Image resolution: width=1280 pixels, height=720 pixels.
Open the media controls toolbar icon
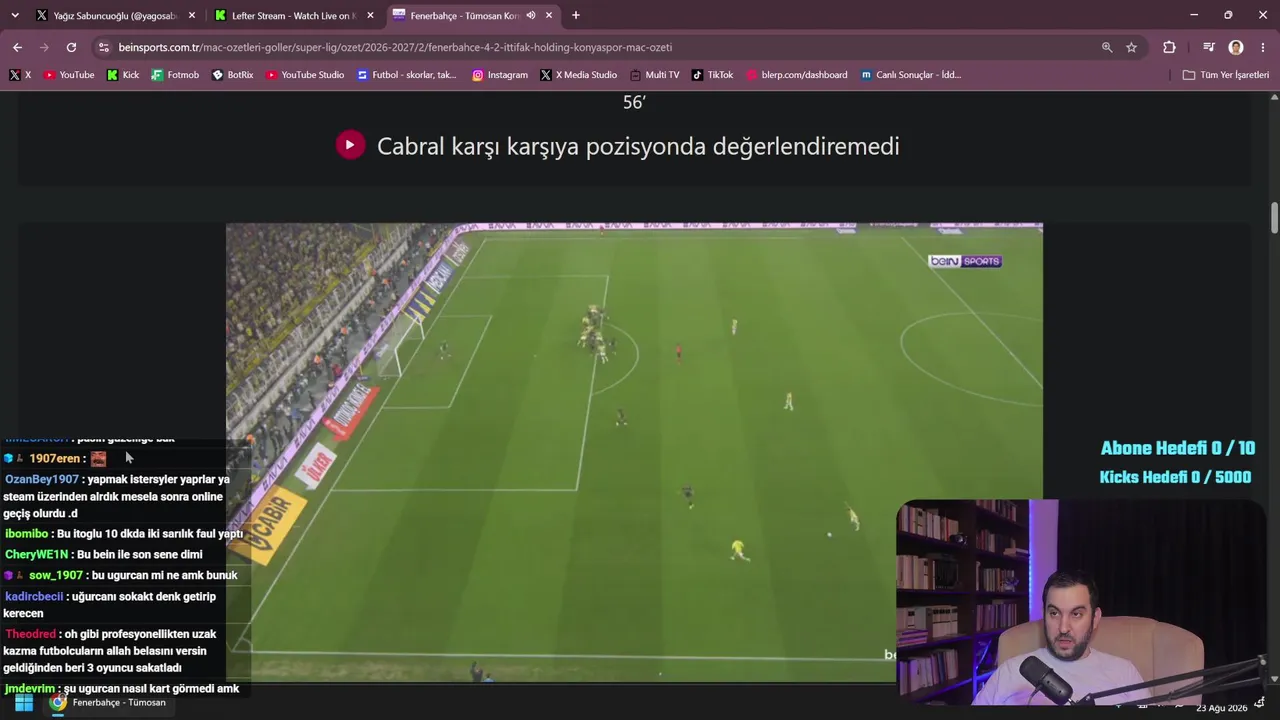1209,47
